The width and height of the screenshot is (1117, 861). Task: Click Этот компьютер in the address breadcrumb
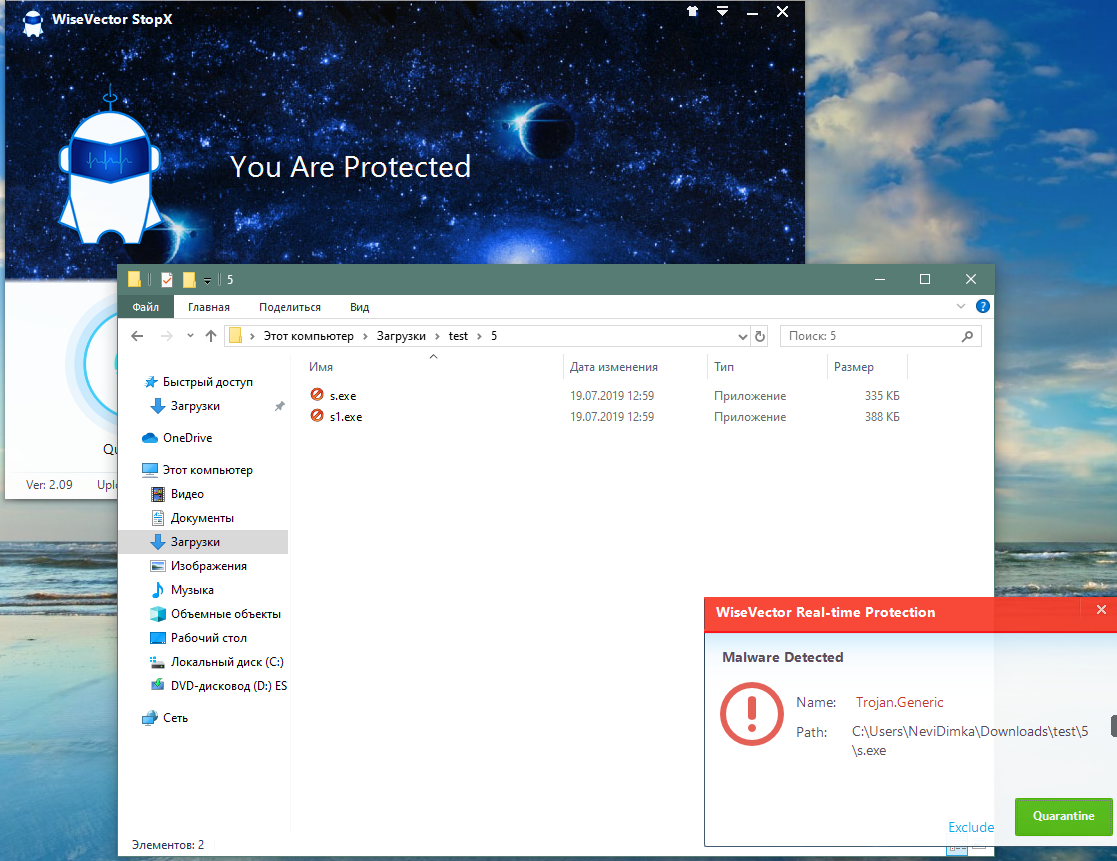(308, 336)
